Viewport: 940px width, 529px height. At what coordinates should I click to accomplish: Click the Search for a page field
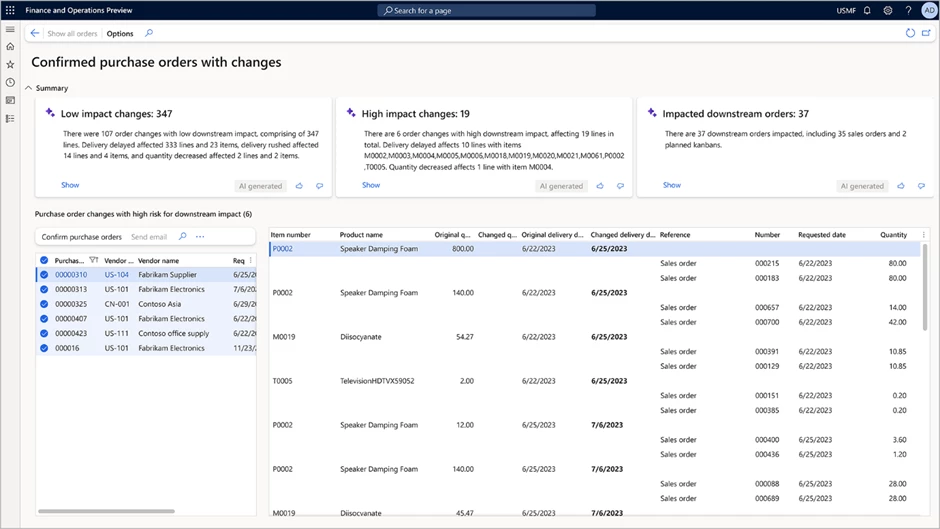(x=487, y=11)
